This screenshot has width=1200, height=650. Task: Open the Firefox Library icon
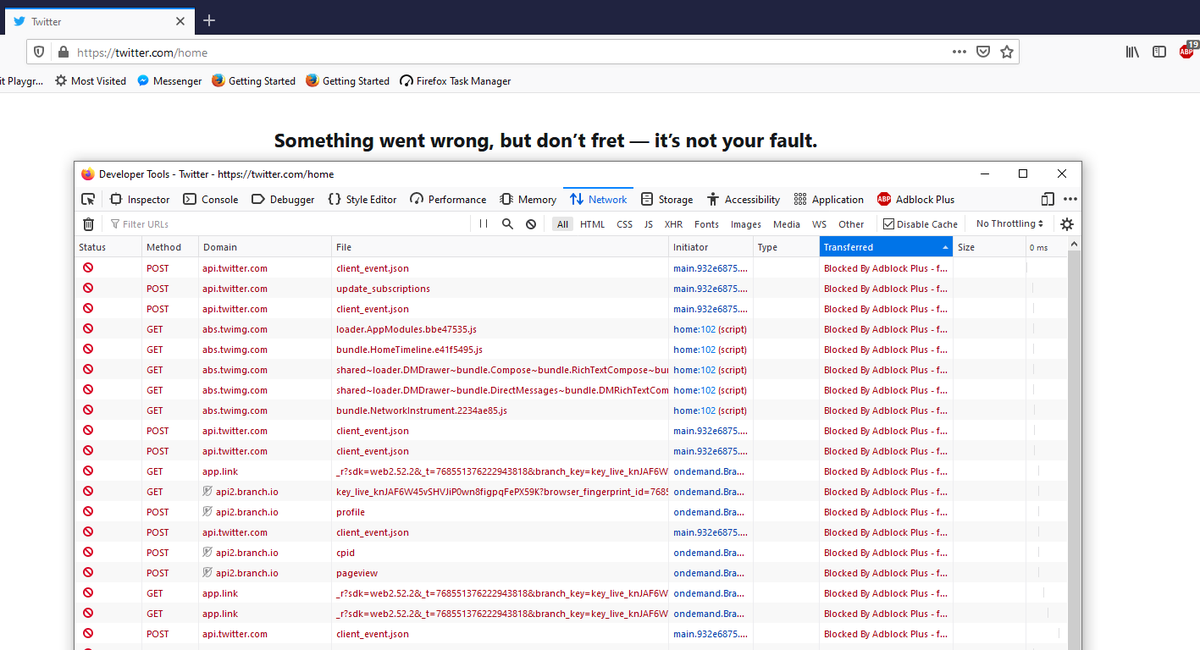tap(1131, 51)
